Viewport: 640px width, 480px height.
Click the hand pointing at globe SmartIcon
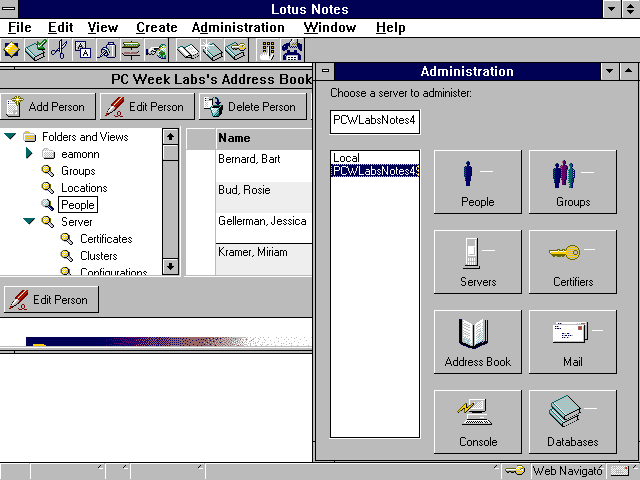[x=156, y=50]
